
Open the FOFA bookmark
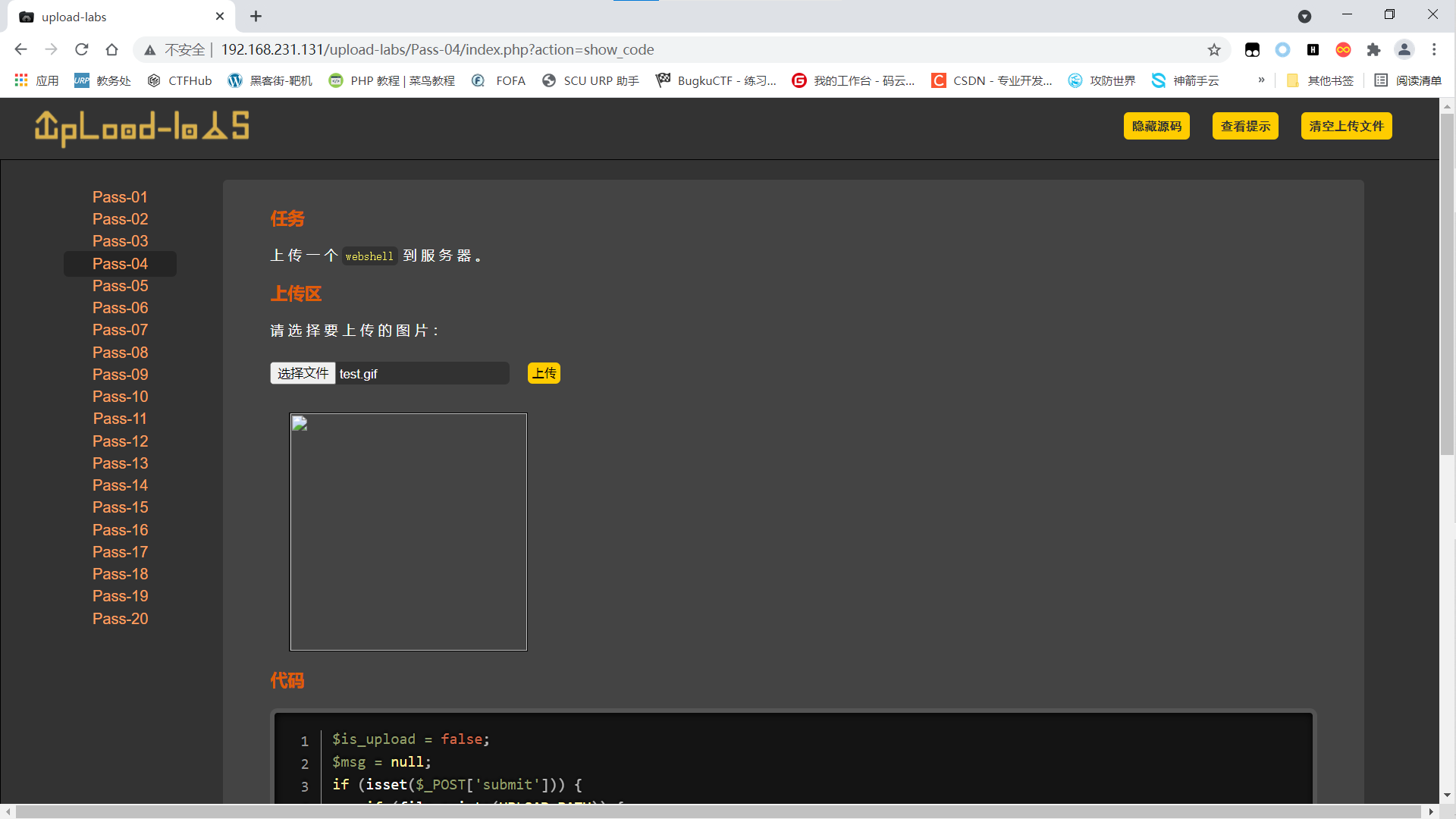tap(498, 80)
